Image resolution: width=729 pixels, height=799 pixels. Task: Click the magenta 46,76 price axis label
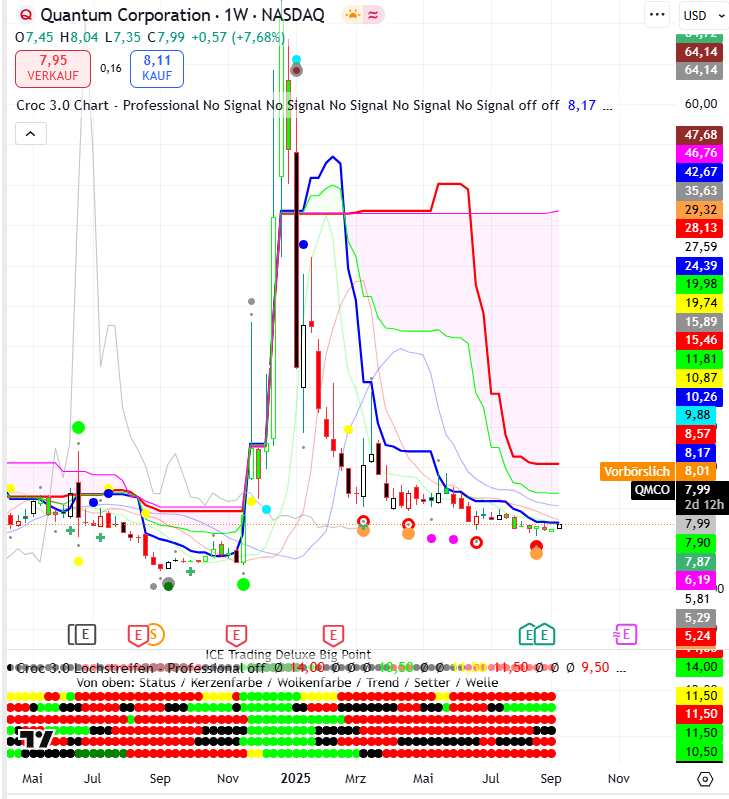click(x=700, y=153)
